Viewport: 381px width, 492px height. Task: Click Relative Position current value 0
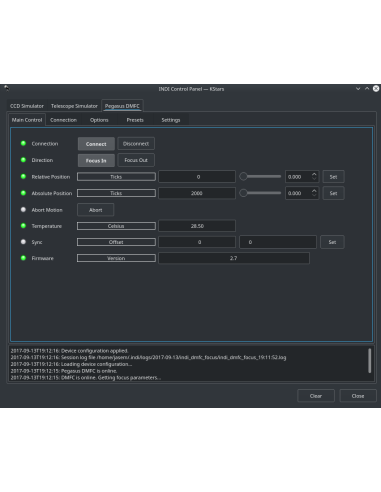point(197,177)
